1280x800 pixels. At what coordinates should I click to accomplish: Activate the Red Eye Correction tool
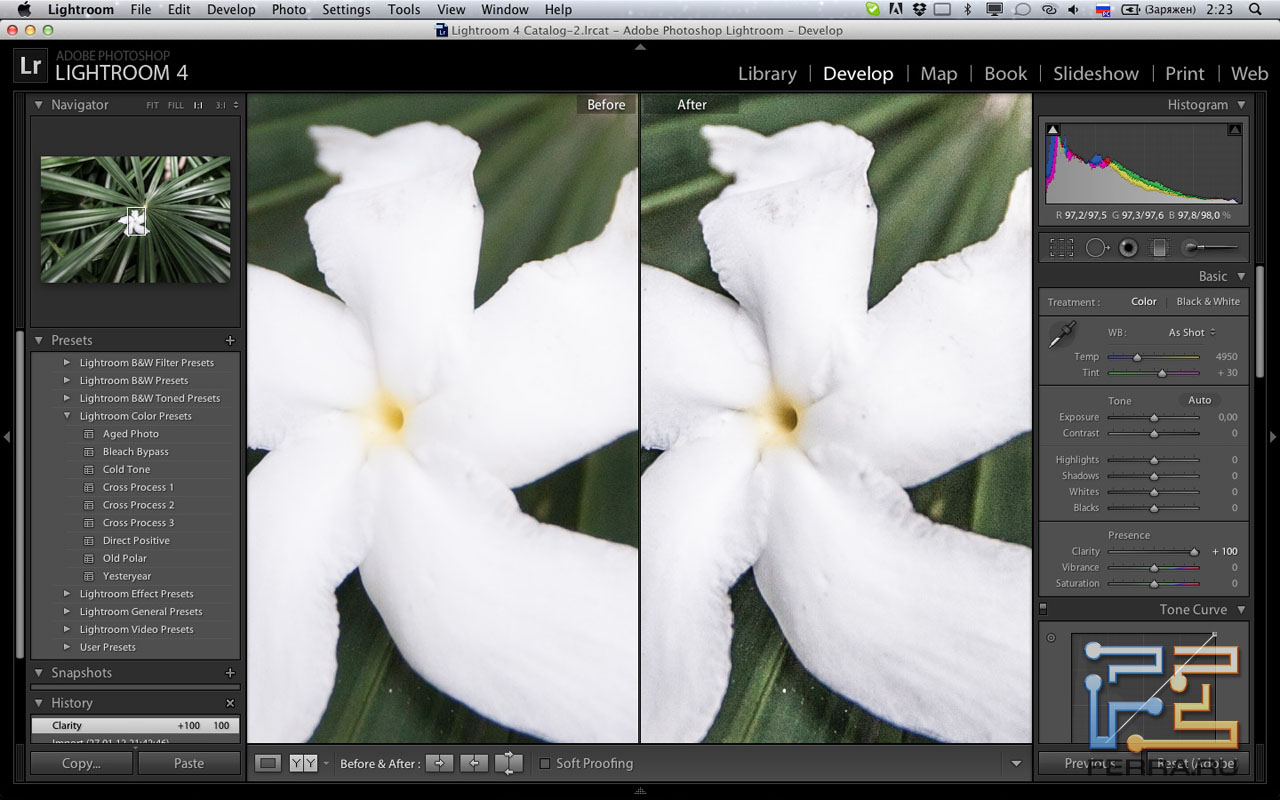tap(1128, 247)
